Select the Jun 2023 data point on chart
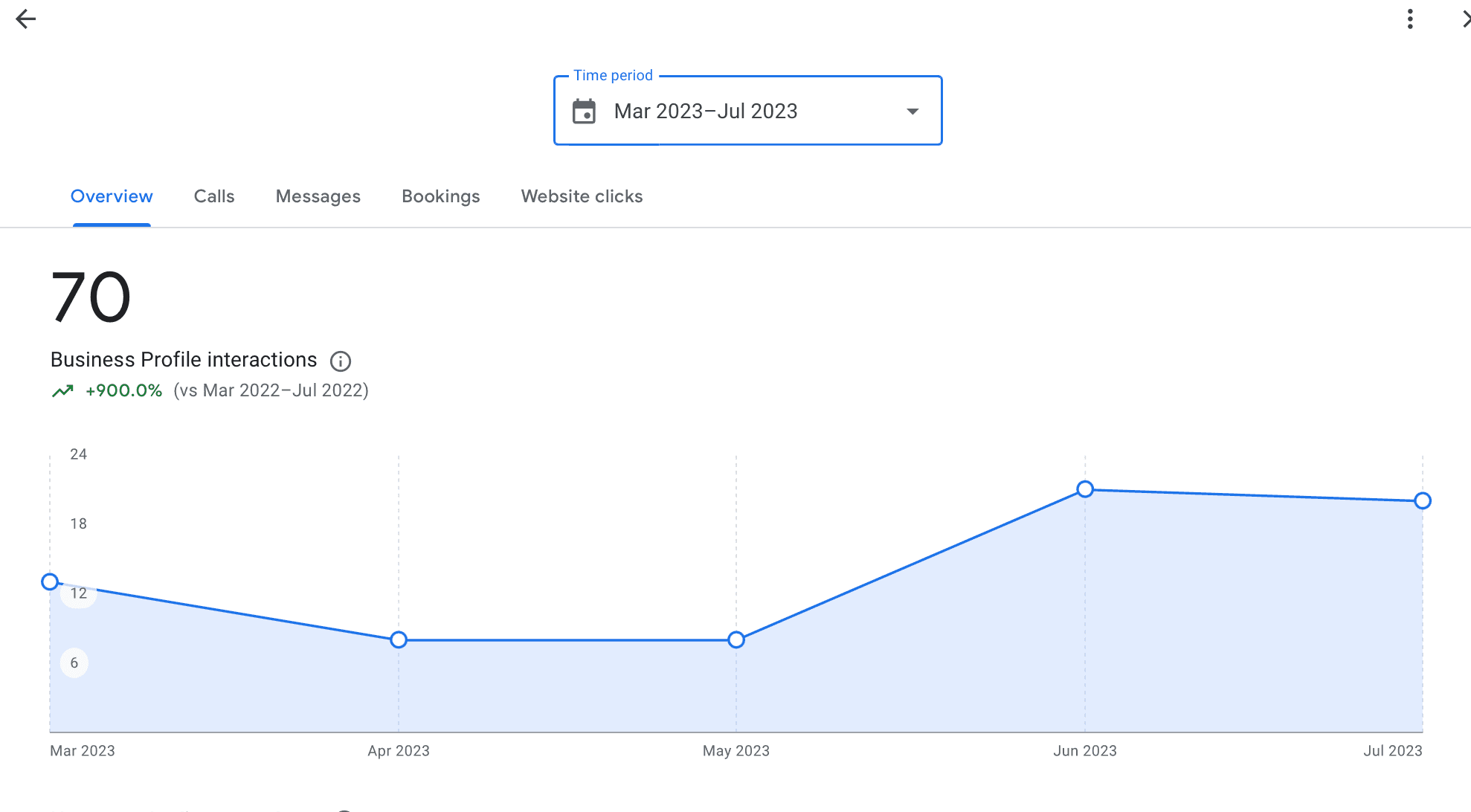 [1085, 489]
